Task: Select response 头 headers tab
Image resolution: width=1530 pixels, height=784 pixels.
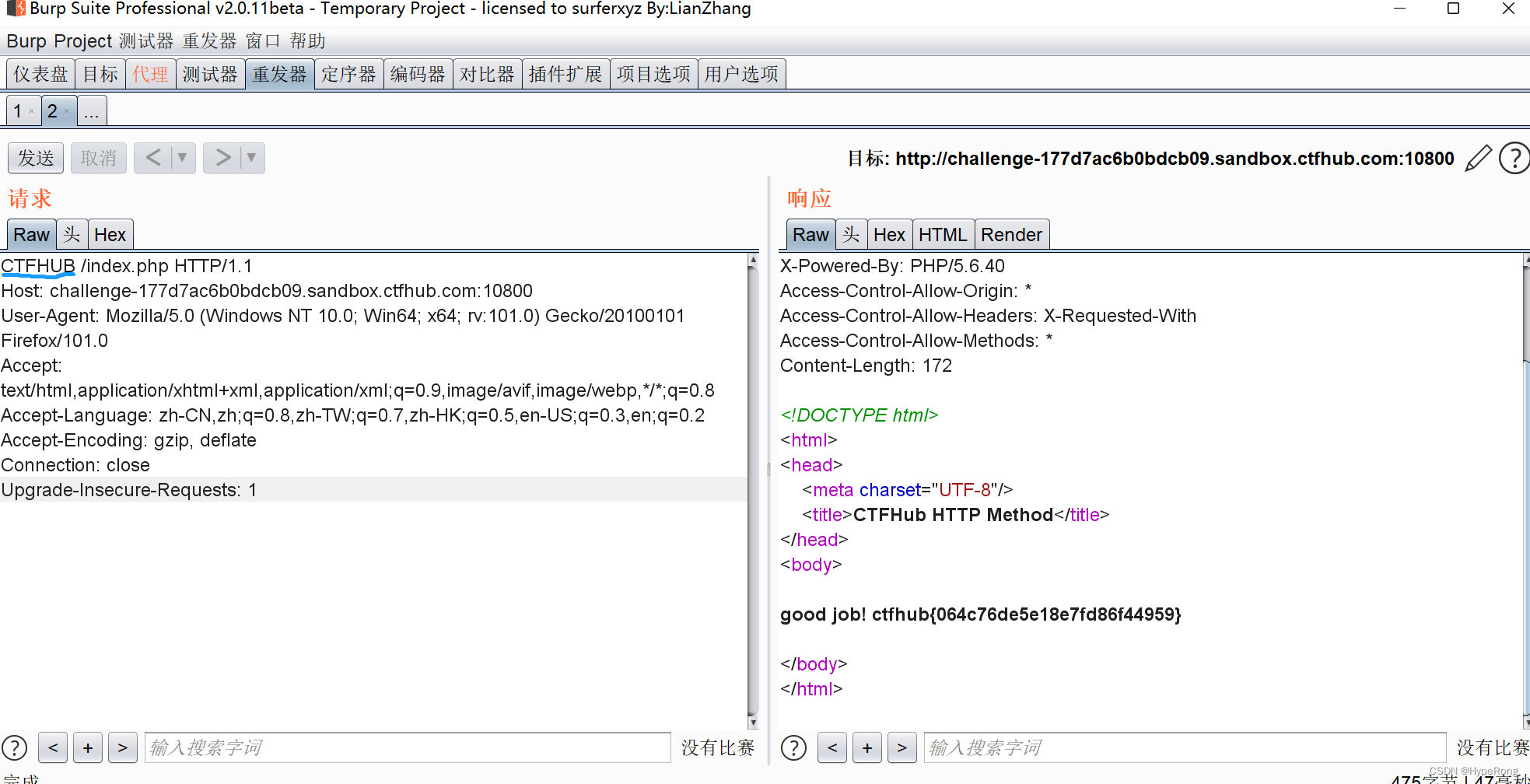Action: 851,235
